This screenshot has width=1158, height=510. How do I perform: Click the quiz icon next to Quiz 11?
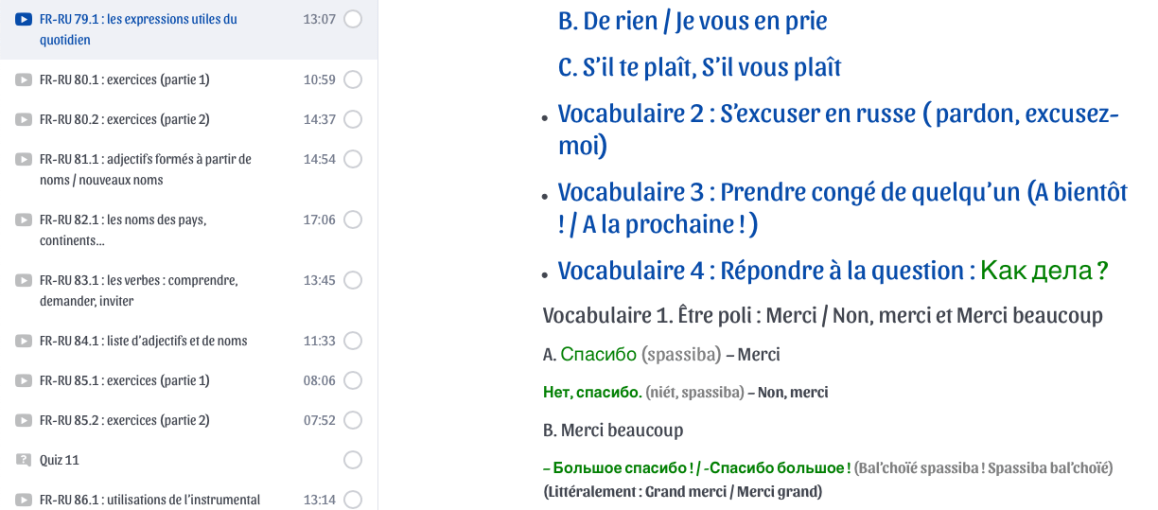(x=23, y=460)
